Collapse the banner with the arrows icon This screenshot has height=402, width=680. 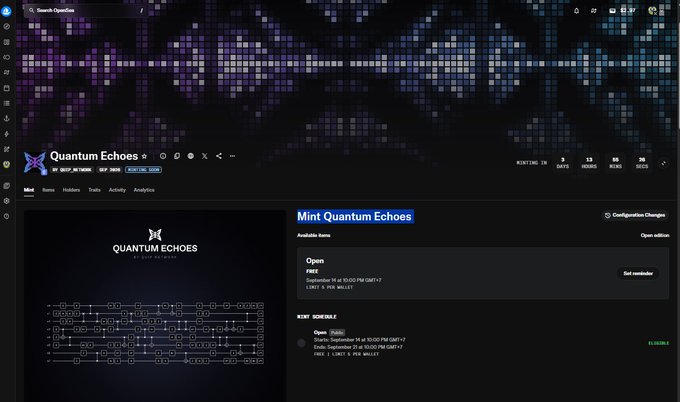[x=664, y=163]
